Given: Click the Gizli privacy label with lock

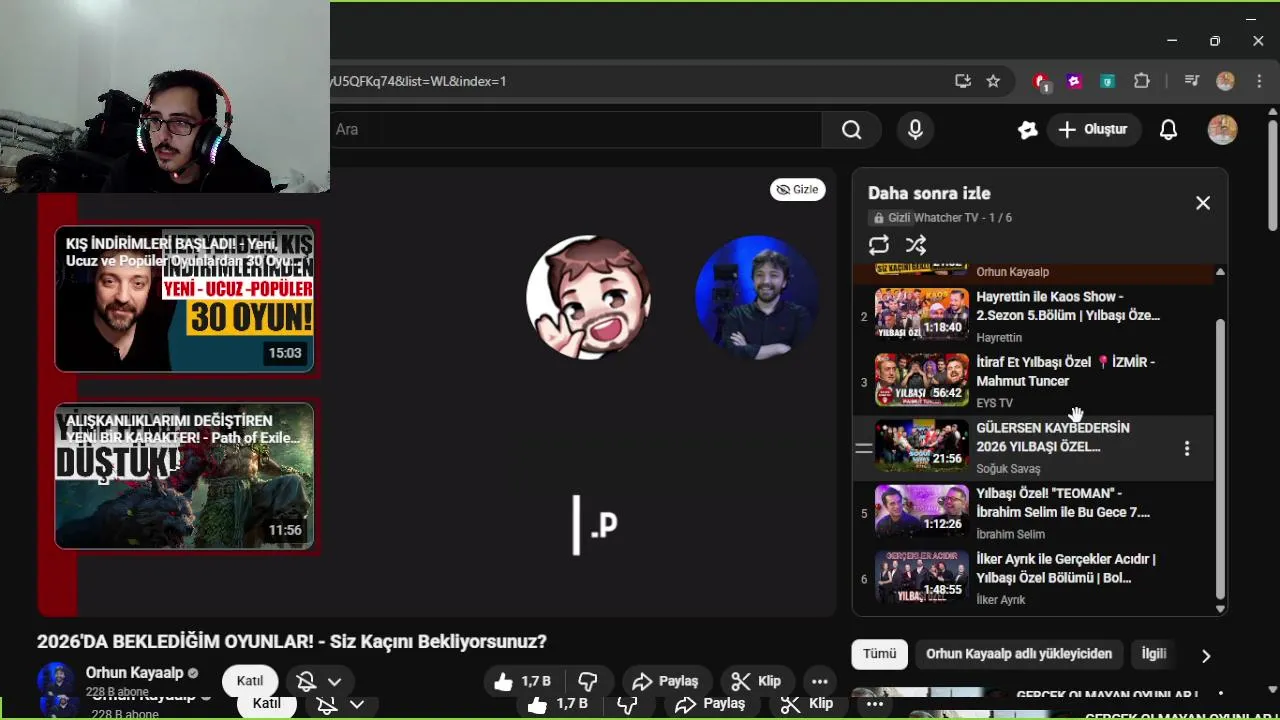Looking at the screenshot, I should pos(892,218).
